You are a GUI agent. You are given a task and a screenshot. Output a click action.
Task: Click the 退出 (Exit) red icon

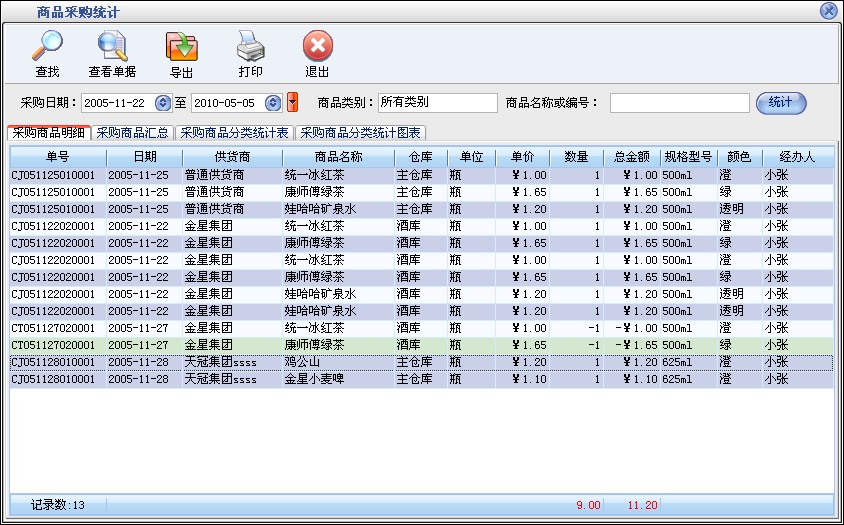[317, 48]
